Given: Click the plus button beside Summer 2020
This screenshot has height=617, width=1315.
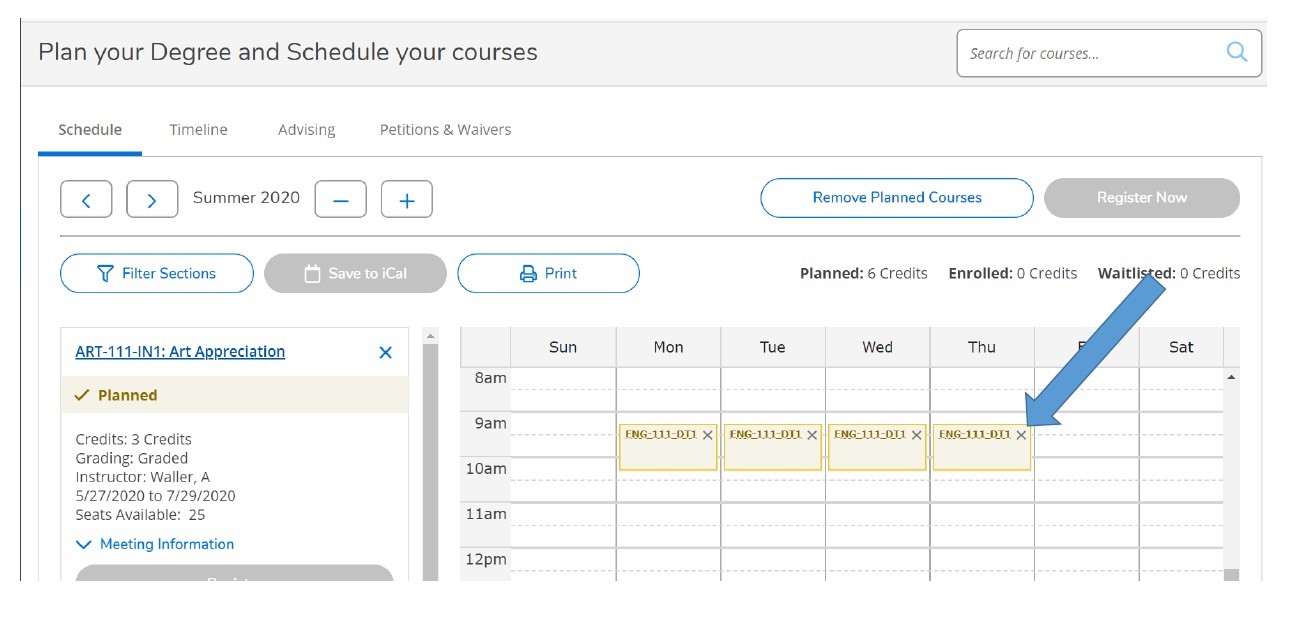Looking at the screenshot, I should click(407, 199).
